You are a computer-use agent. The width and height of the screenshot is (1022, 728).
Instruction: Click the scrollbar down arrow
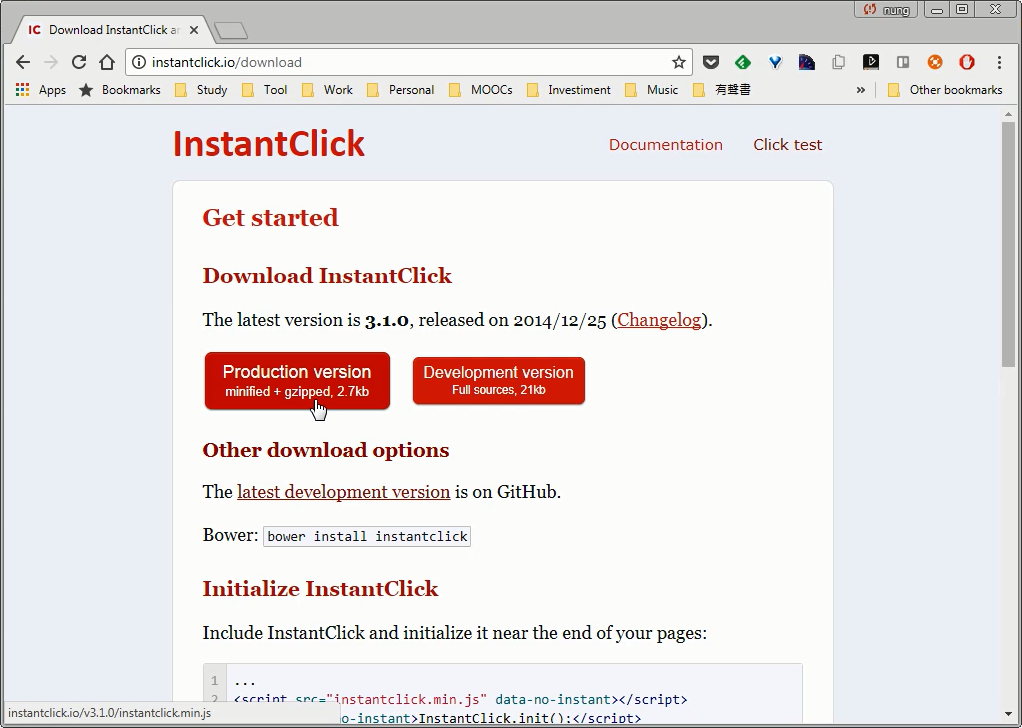pyautogui.click(x=1008, y=716)
